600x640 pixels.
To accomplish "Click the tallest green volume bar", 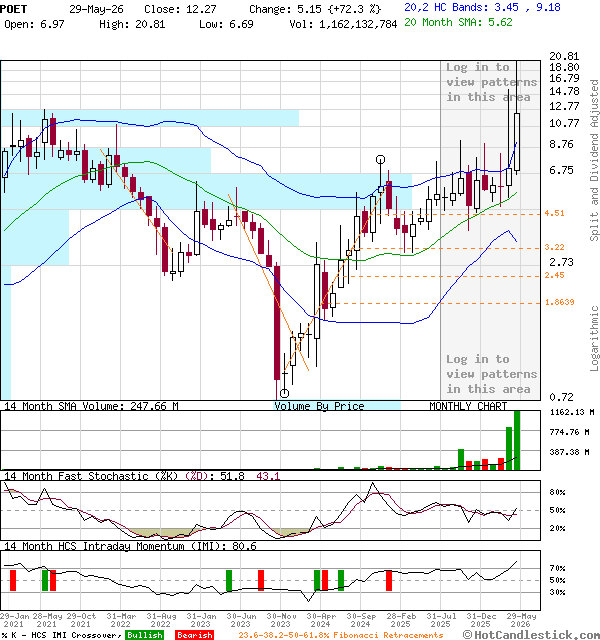I will [x=517, y=440].
